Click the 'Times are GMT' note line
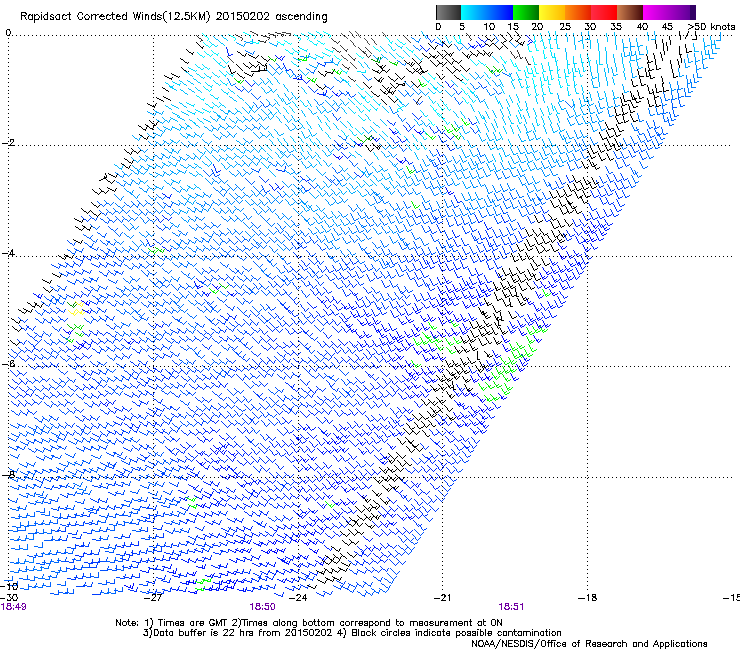Image resolution: width=740 pixels, height=650 pixels. tap(309, 623)
